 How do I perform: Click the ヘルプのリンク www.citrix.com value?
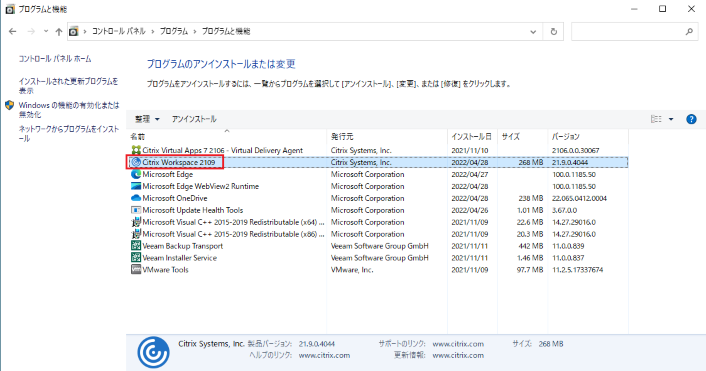click(x=324, y=355)
